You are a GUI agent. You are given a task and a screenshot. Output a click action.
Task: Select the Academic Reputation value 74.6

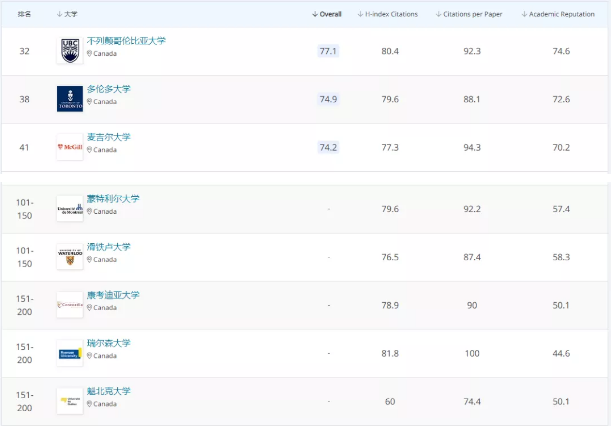561,51
